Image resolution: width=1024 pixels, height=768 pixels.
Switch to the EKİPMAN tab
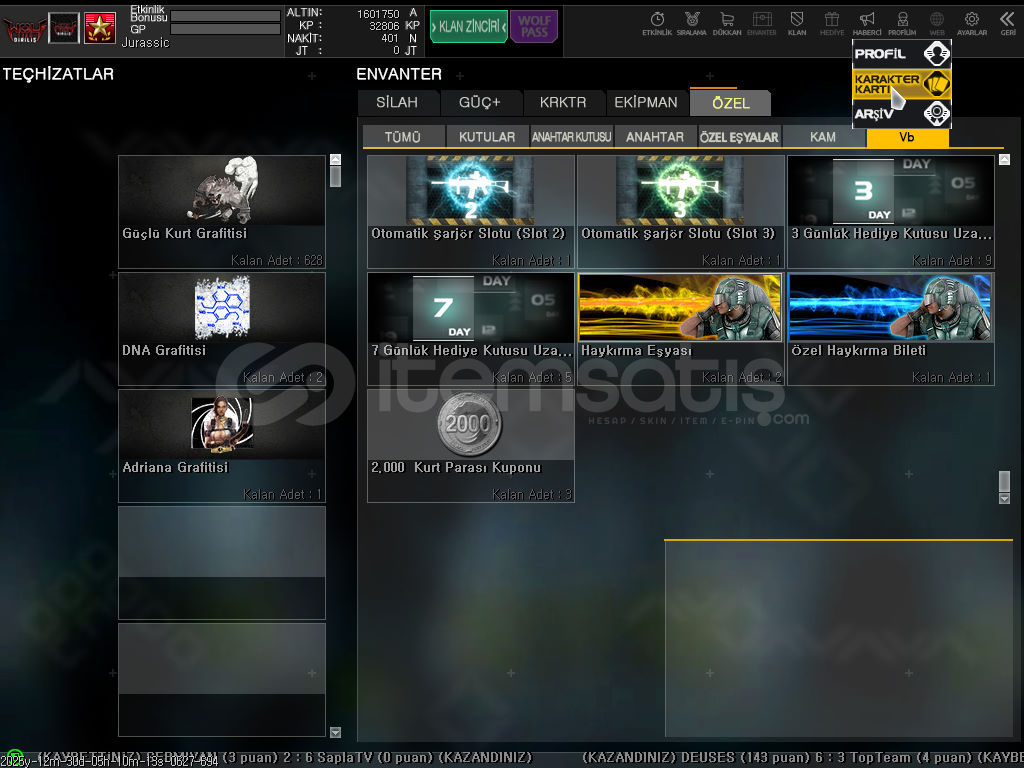(646, 103)
